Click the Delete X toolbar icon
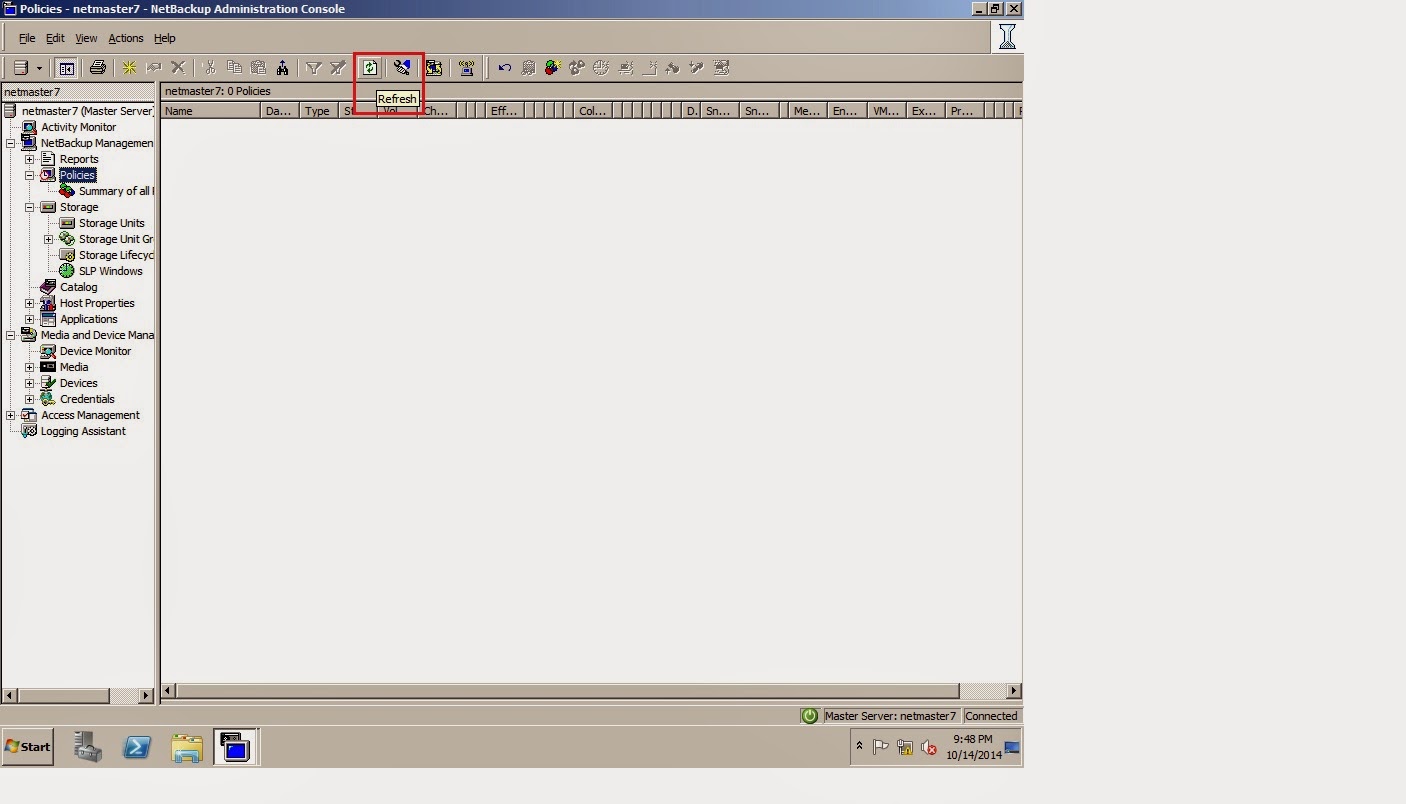Viewport: 1406px width, 804px height. 178,68
